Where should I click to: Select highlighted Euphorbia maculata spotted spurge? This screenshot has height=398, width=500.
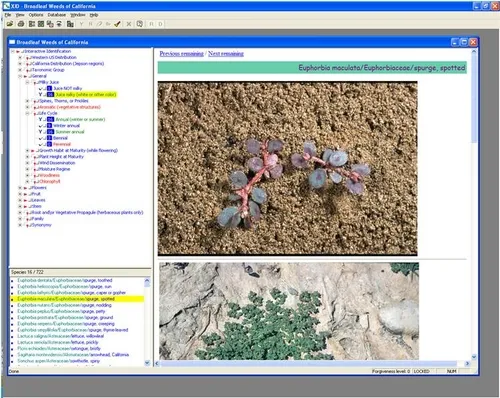[77, 299]
